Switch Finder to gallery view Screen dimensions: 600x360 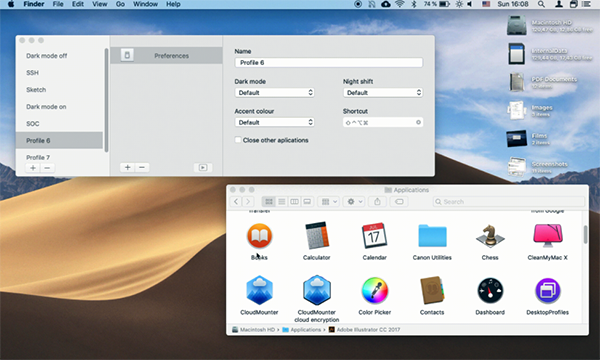pyautogui.click(x=307, y=202)
